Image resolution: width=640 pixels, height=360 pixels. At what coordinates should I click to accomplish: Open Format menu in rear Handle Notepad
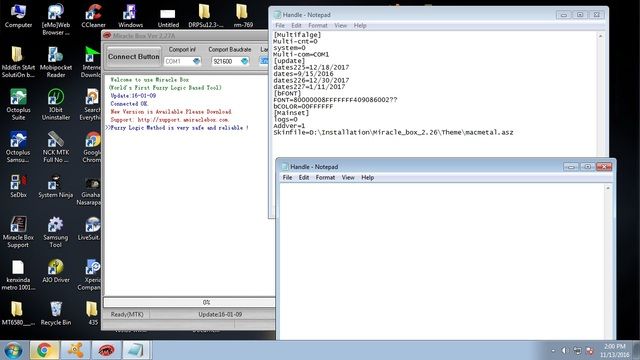click(318, 25)
